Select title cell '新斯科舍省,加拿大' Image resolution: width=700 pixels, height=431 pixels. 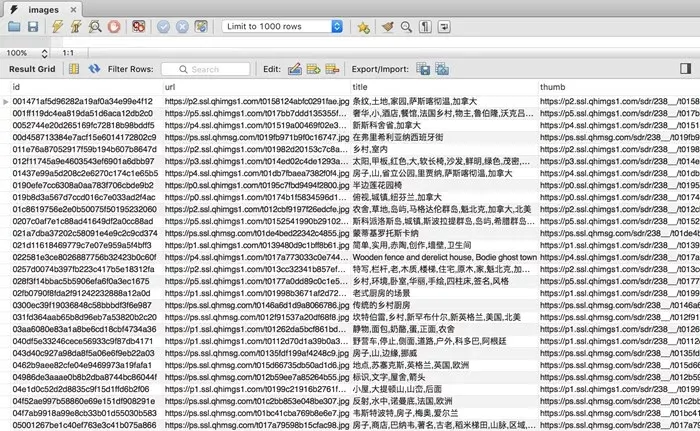pyautogui.click(x=445, y=126)
